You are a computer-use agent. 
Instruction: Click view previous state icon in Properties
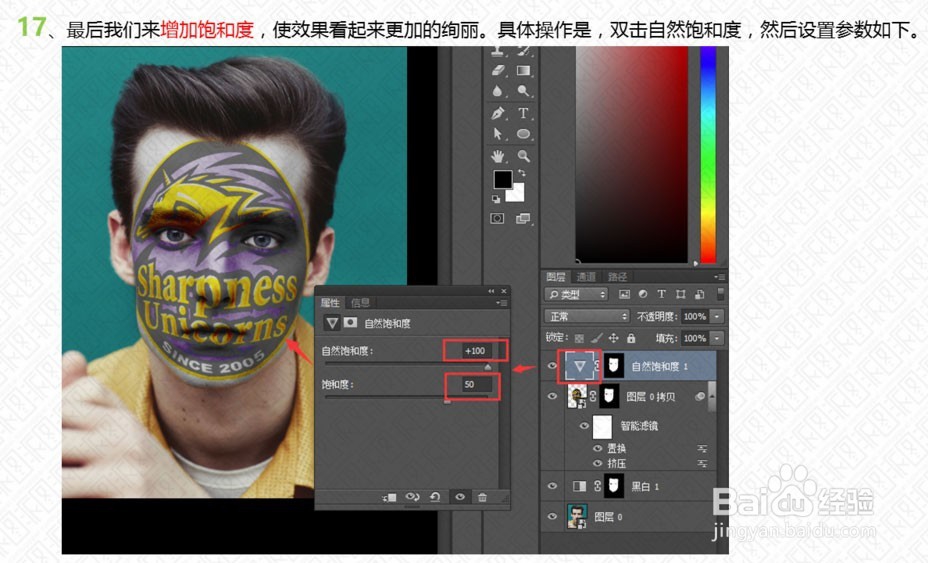(413, 497)
